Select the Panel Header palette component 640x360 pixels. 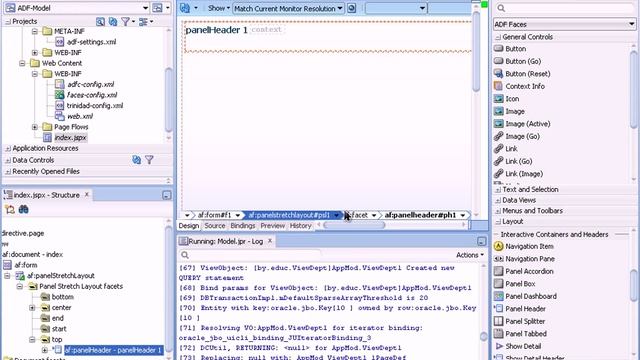[525, 309]
